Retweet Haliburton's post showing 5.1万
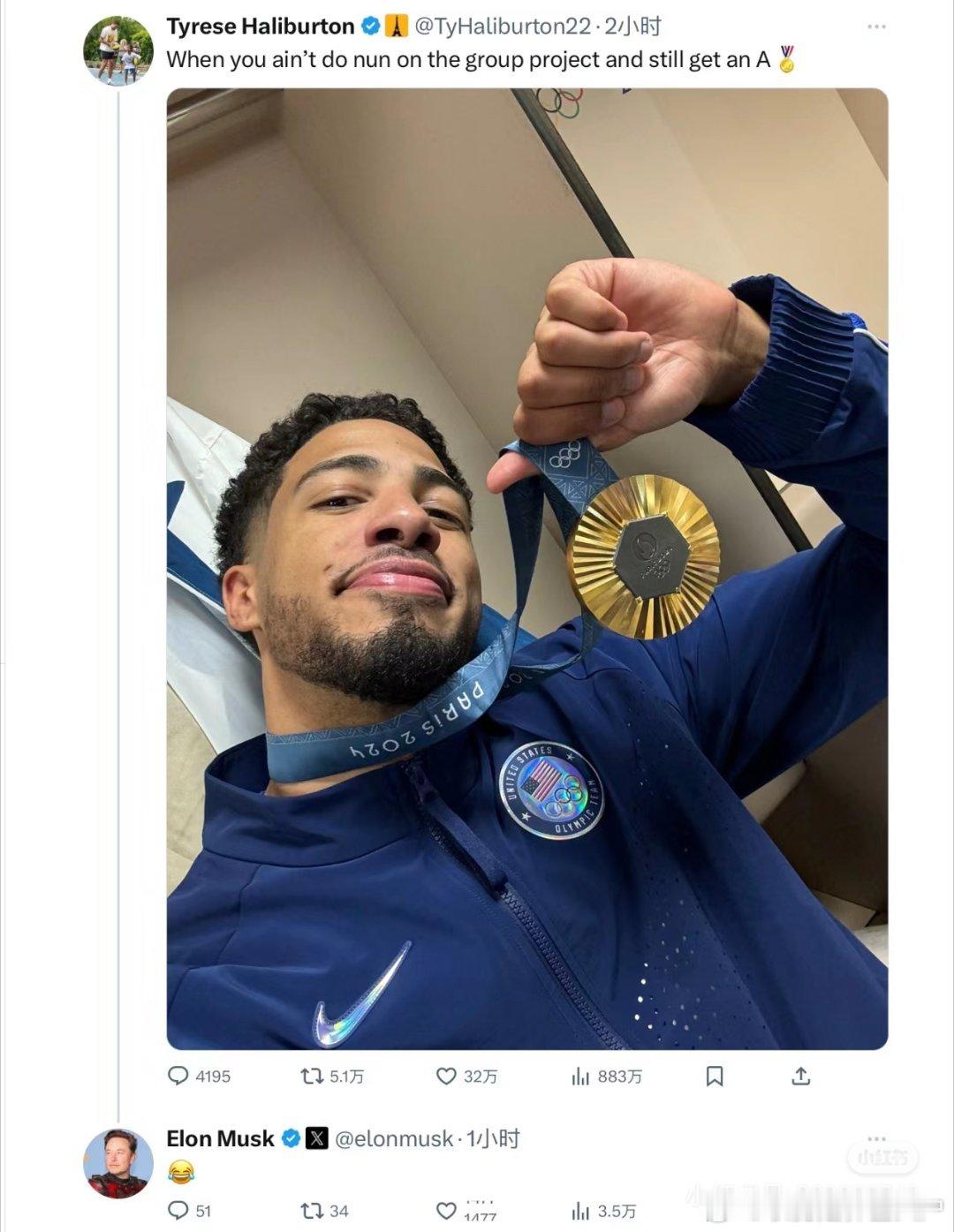The width and height of the screenshot is (954, 1232). [332, 1076]
